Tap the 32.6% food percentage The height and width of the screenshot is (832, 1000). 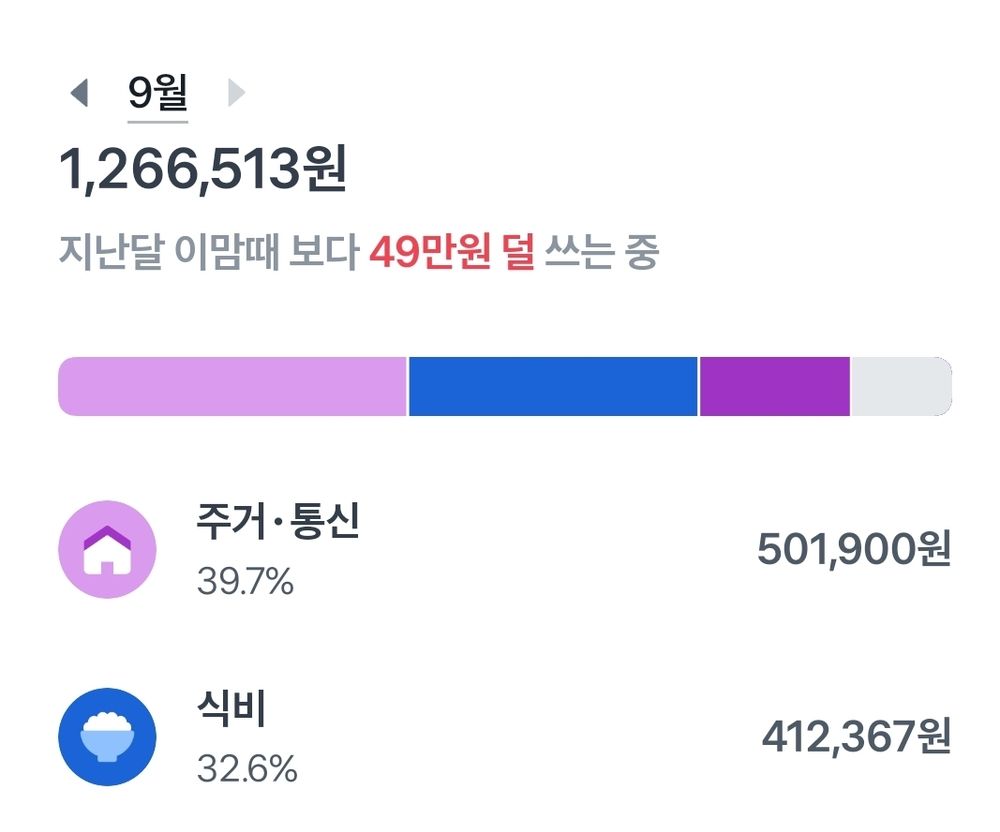pos(247,769)
